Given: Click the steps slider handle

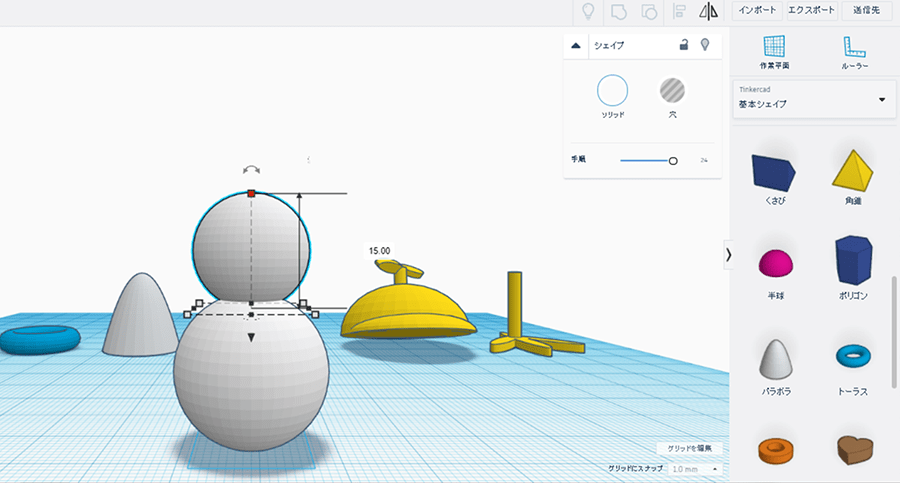Looking at the screenshot, I should 673,160.
